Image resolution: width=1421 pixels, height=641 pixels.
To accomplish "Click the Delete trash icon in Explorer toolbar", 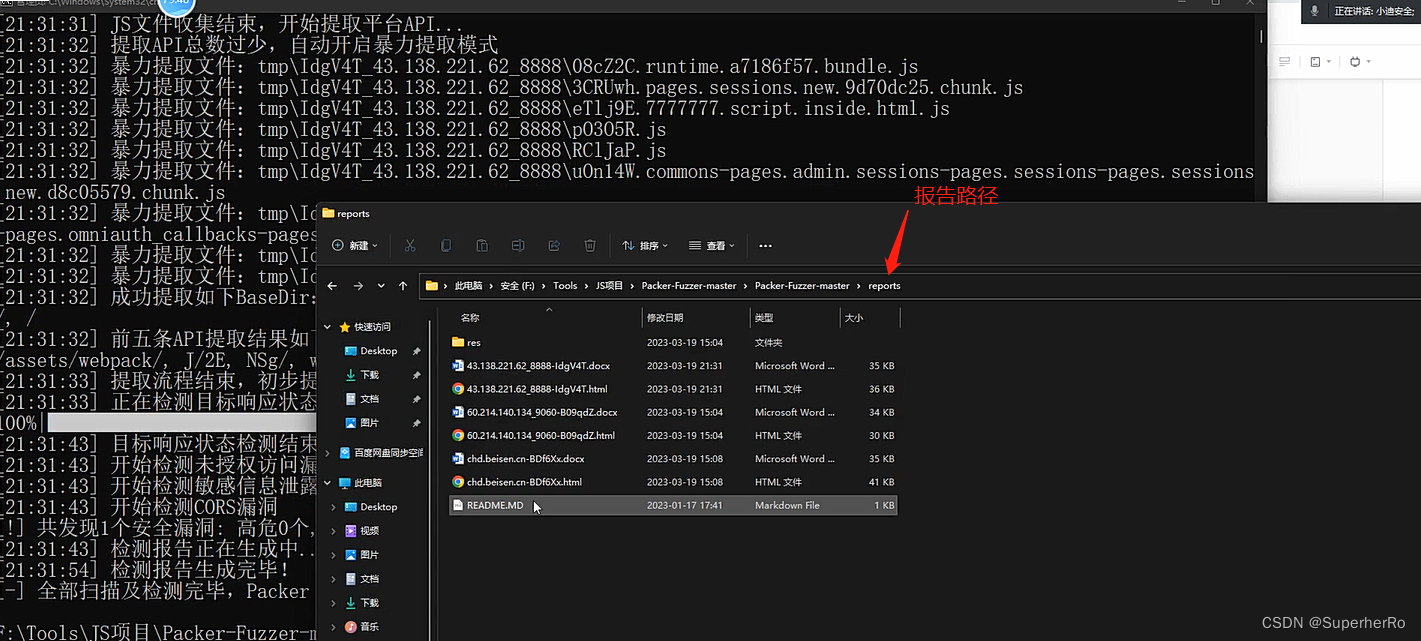I will 590,246.
